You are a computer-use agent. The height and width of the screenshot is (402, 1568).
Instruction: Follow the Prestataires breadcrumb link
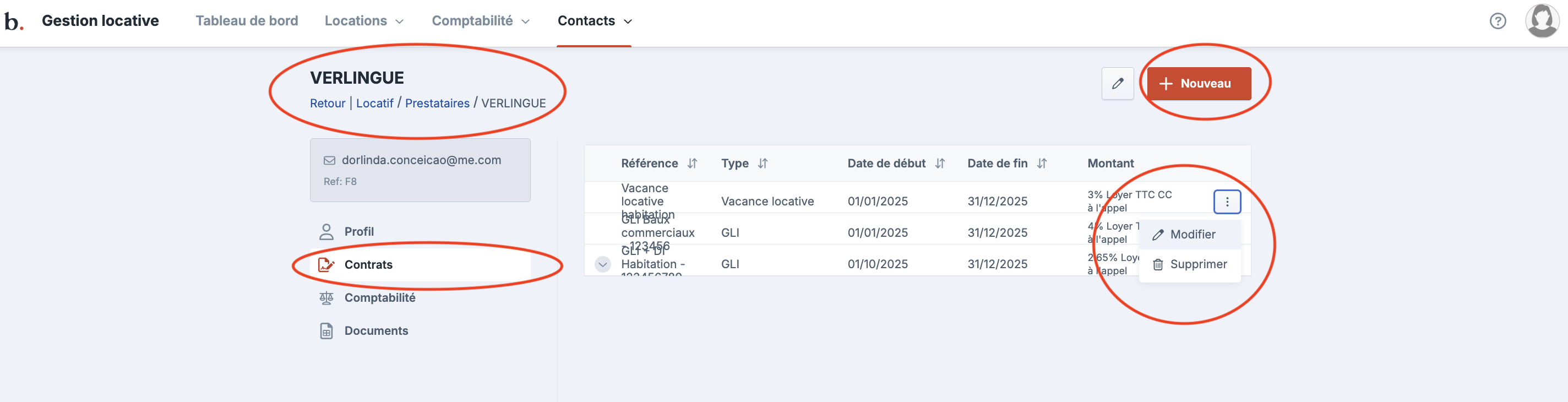437,104
